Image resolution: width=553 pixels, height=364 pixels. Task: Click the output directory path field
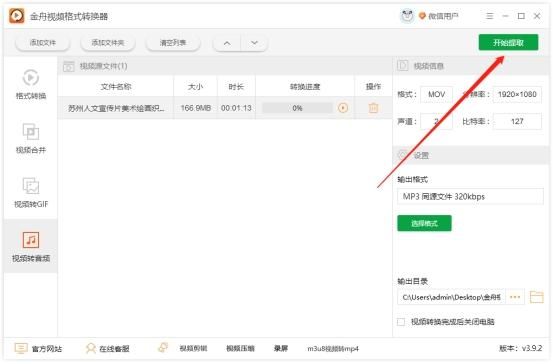coord(451,297)
